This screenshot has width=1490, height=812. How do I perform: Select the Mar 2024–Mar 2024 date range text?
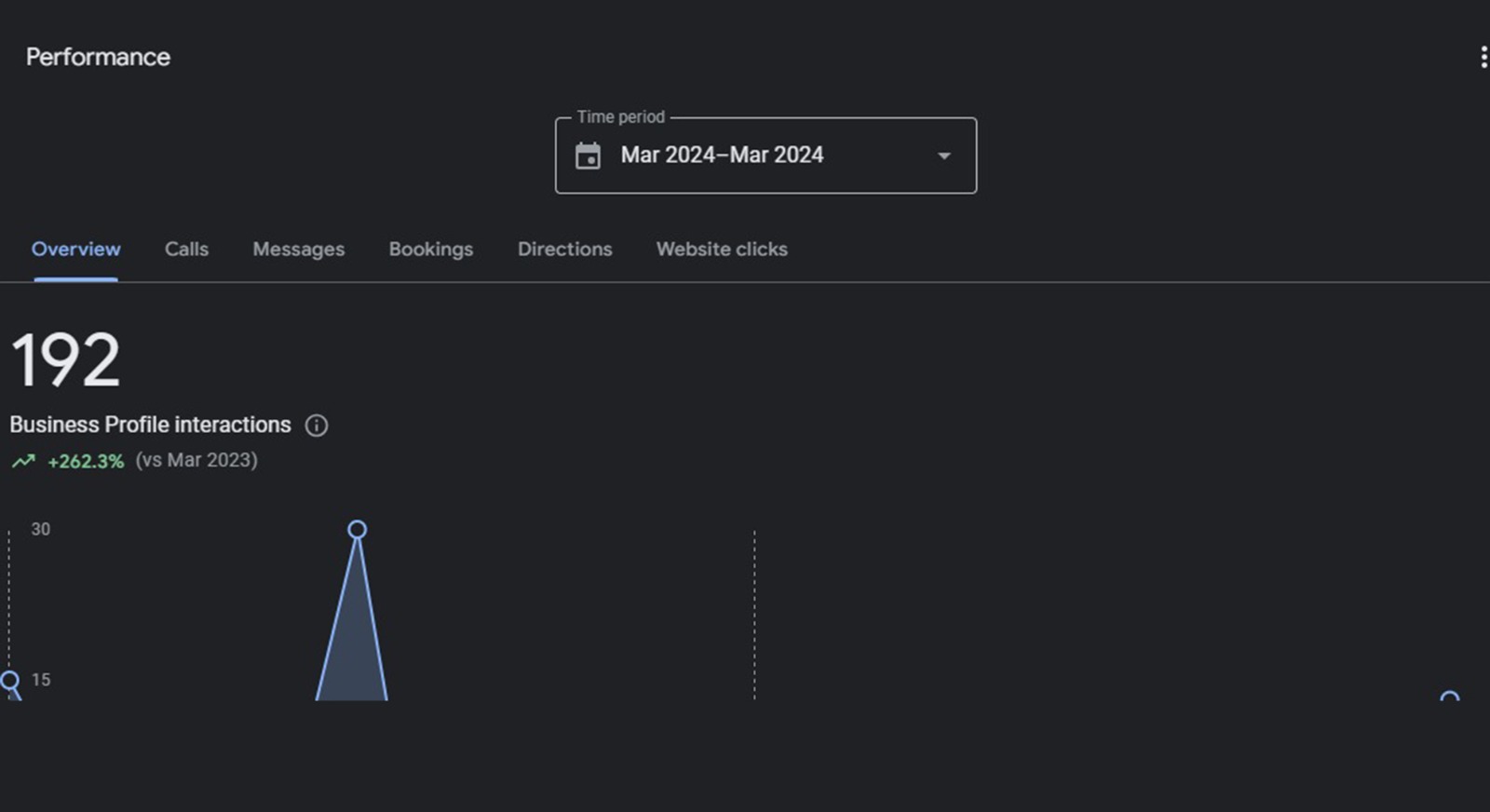coord(722,156)
